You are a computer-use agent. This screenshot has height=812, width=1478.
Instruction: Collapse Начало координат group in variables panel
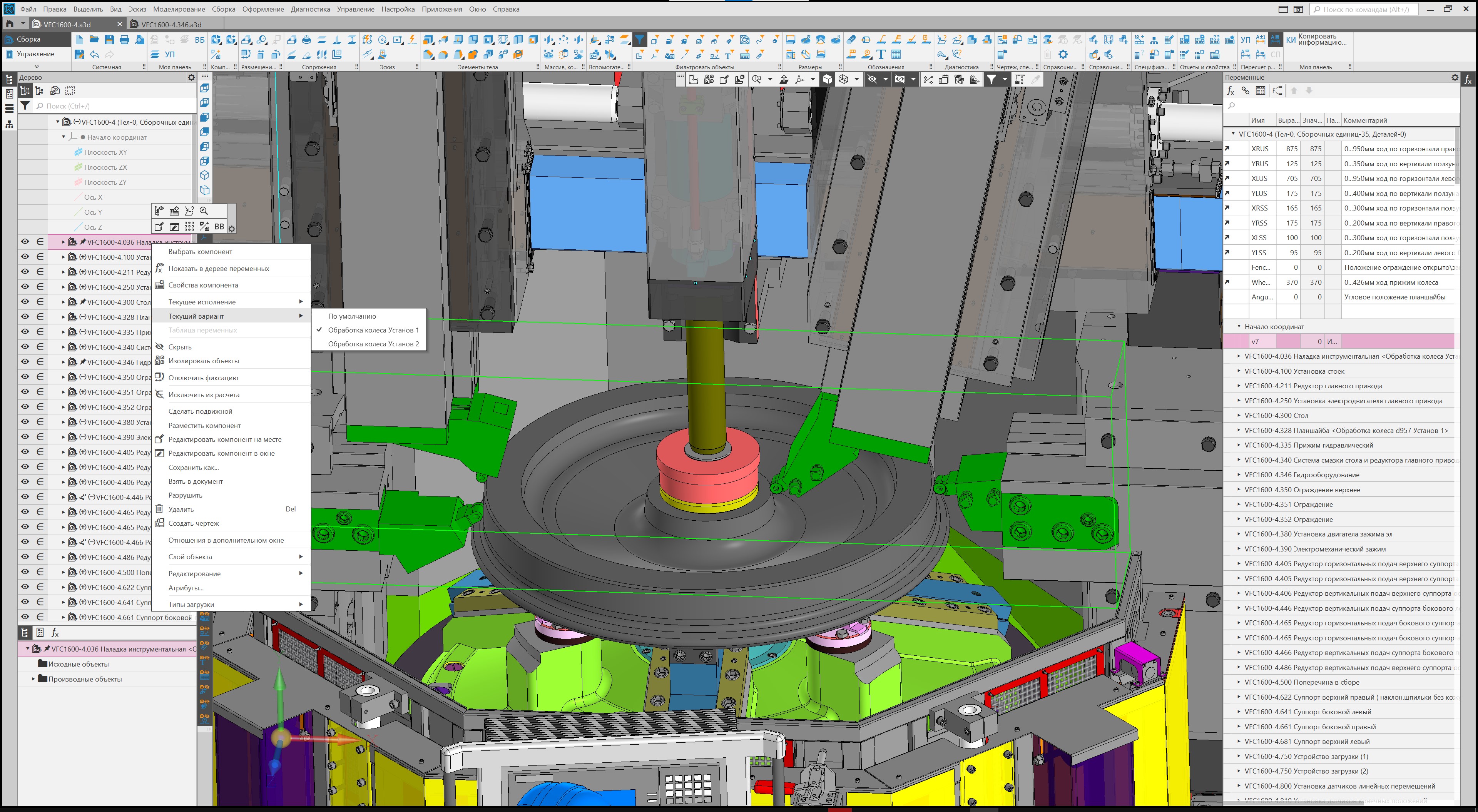(x=1238, y=326)
